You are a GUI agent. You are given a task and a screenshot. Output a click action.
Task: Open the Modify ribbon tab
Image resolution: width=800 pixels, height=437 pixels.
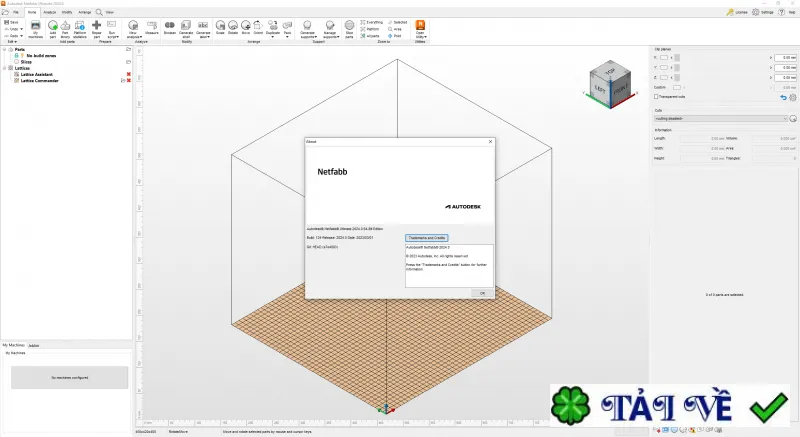67,12
